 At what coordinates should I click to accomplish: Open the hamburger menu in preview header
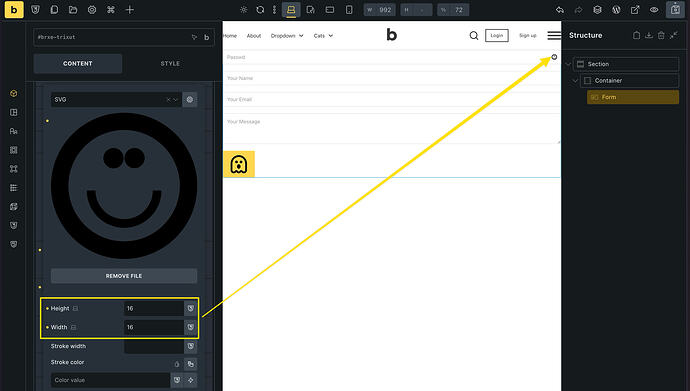tap(554, 36)
